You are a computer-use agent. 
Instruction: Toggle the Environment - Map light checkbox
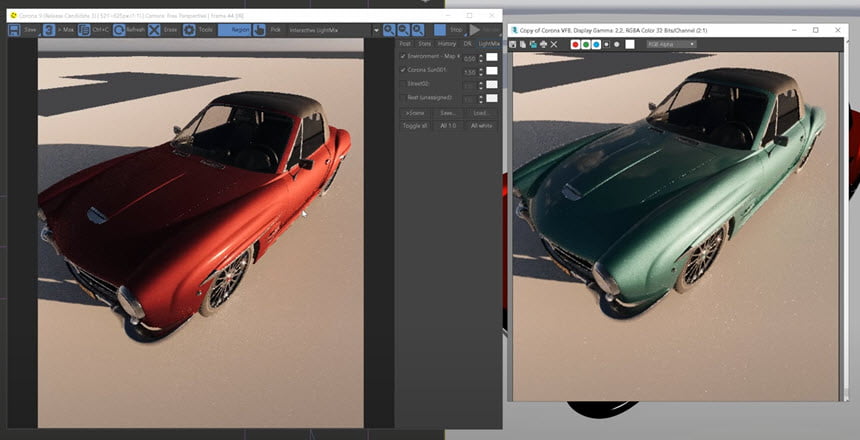[403, 57]
